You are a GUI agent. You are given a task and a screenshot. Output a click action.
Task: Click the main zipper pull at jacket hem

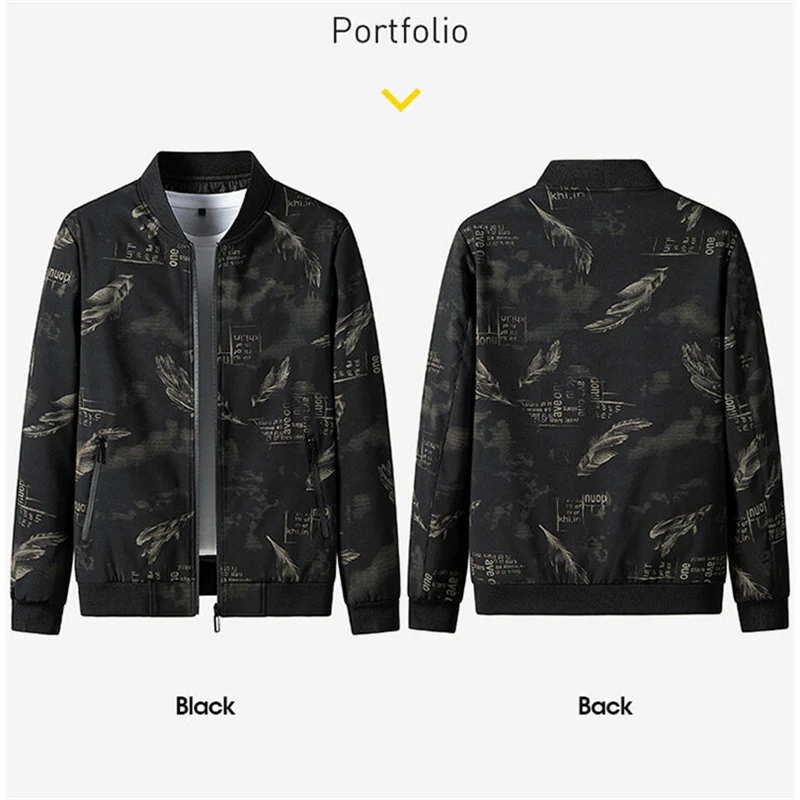coord(218,619)
